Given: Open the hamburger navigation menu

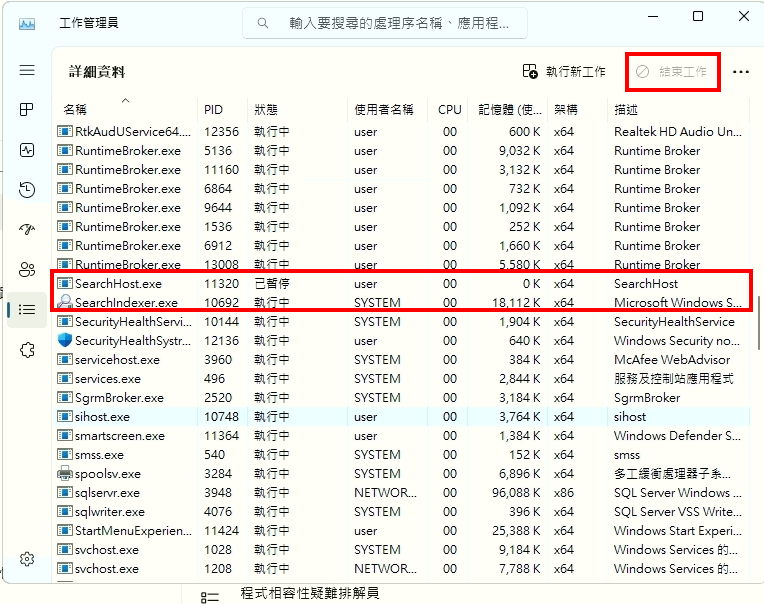Looking at the screenshot, I should coord(27,71).
